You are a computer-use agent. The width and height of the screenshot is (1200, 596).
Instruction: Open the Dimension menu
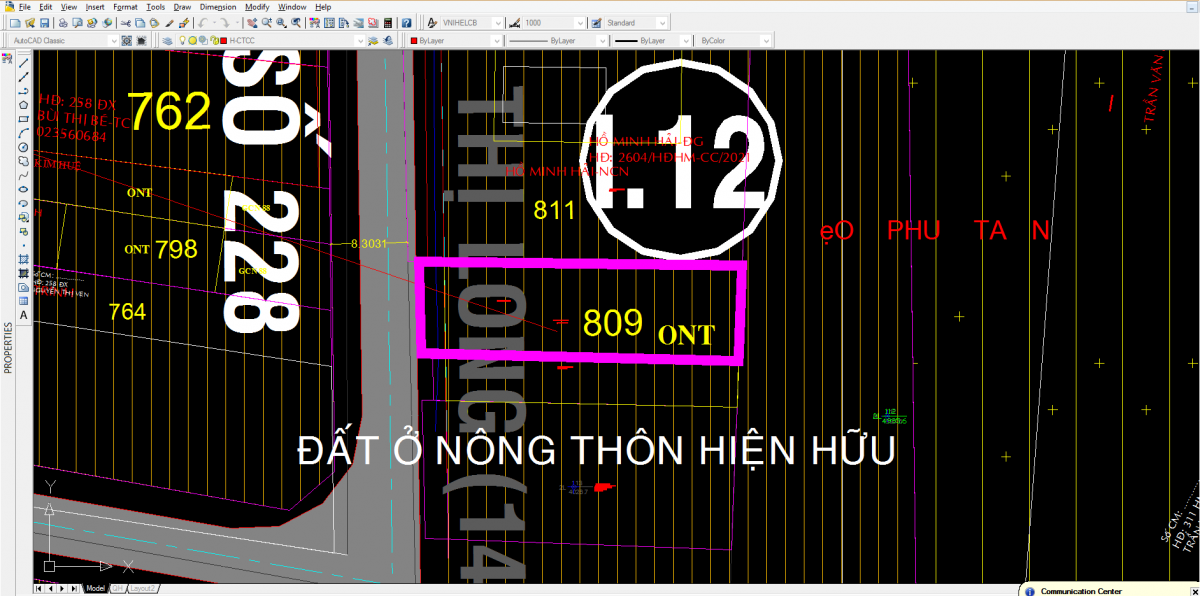(x=218, y=6)
